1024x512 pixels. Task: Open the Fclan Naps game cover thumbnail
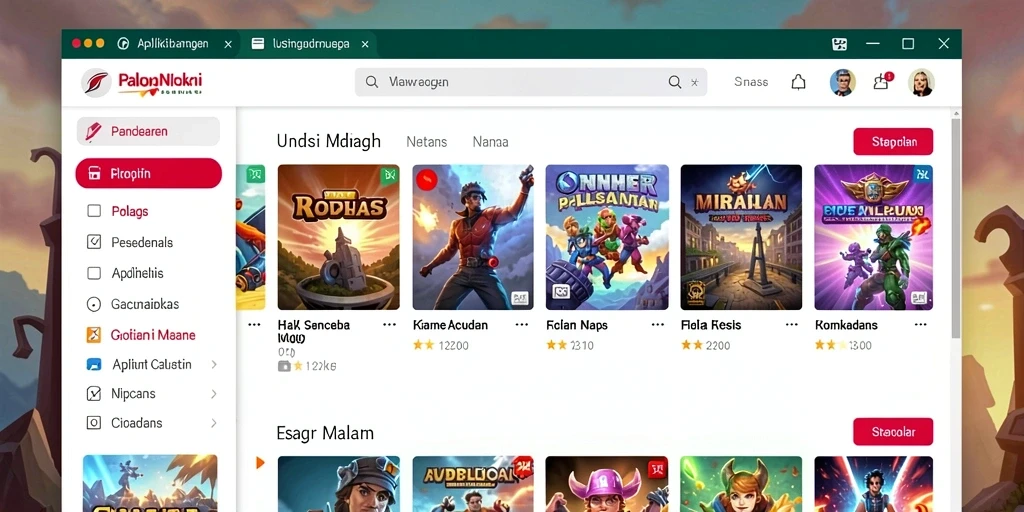pyautogui.click(x=607, y=237)
